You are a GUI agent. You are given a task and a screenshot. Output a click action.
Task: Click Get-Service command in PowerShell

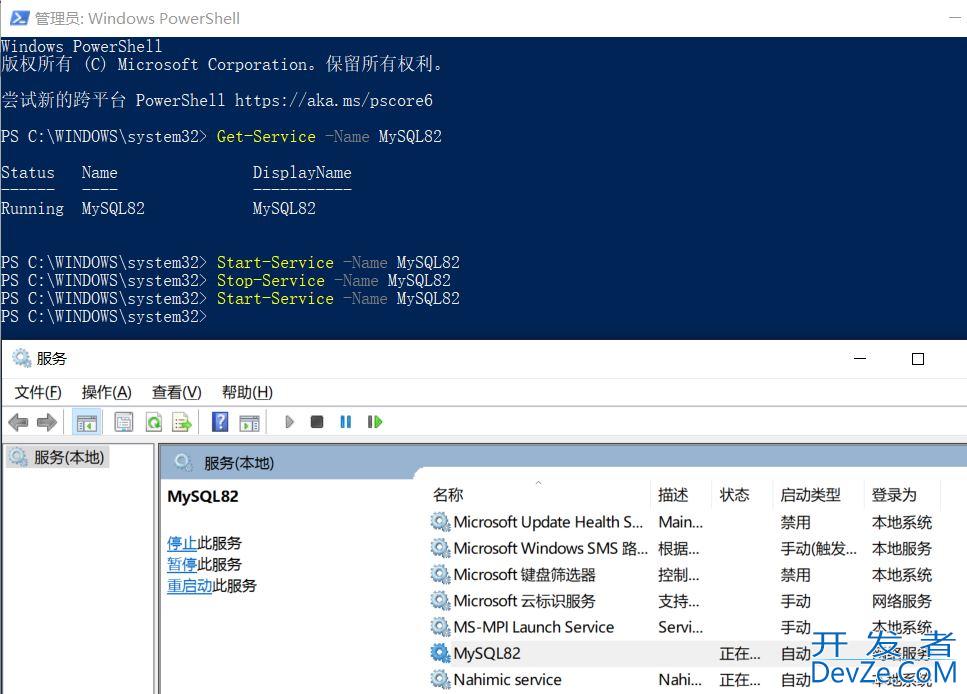[x=266, y=136]
